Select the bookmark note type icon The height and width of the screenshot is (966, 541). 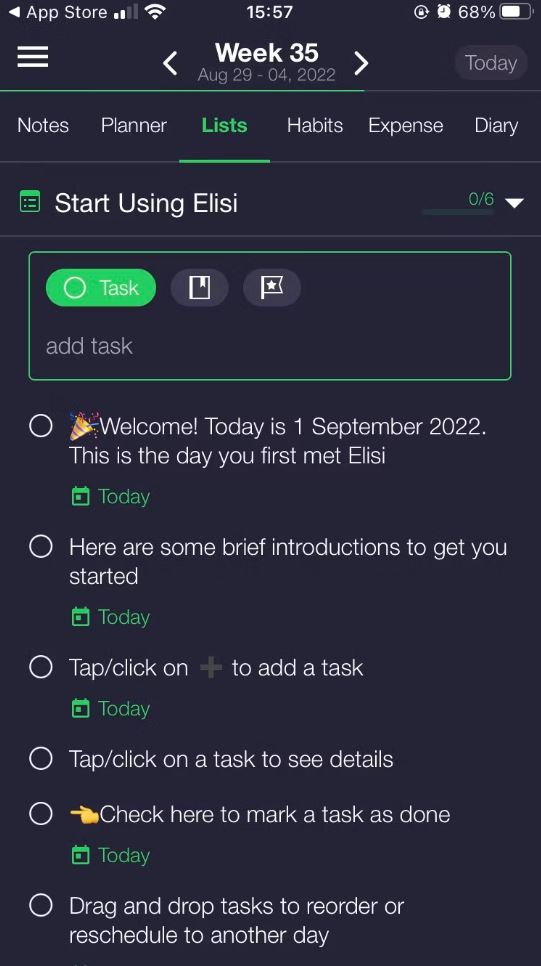tap(199, 288)
